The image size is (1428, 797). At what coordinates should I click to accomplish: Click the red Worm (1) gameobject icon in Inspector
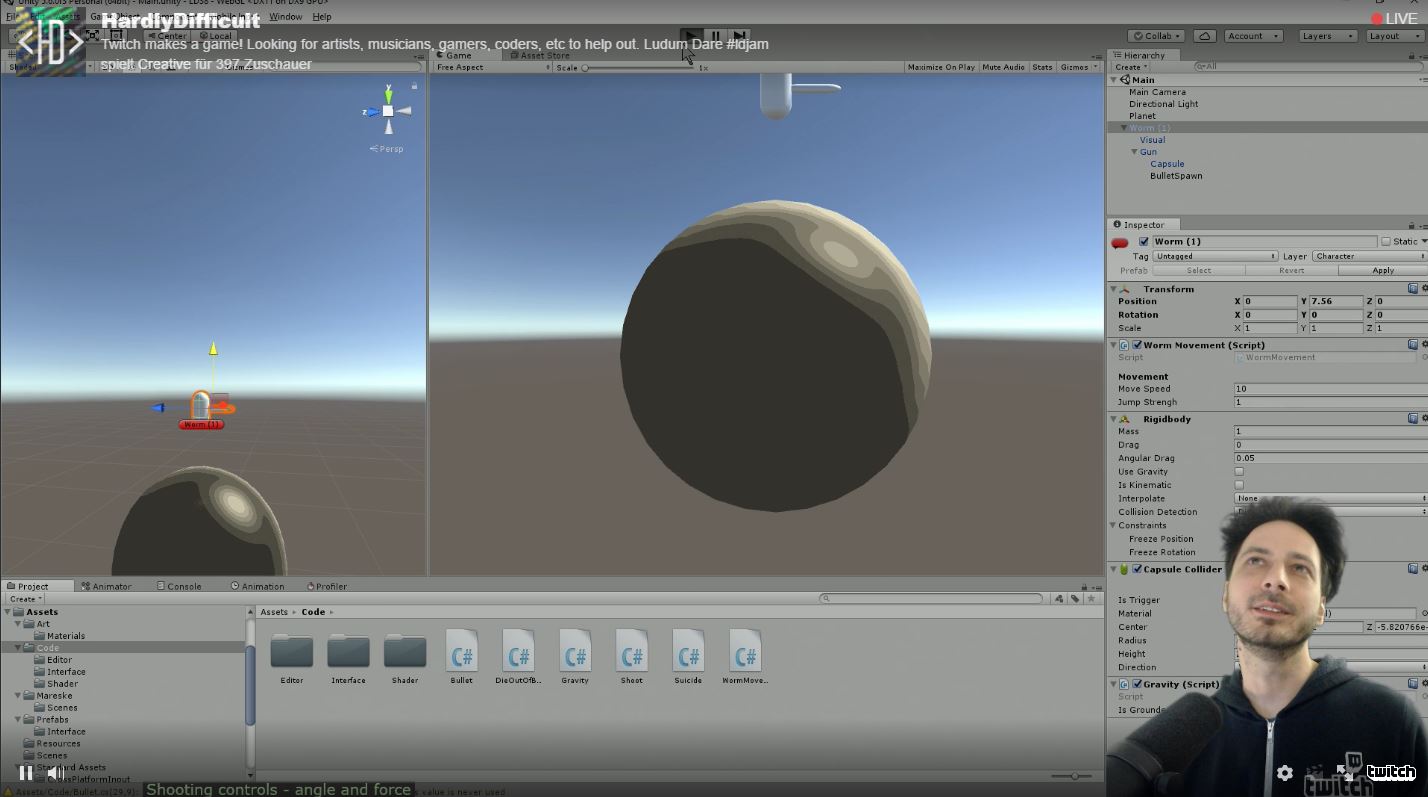1120,242
